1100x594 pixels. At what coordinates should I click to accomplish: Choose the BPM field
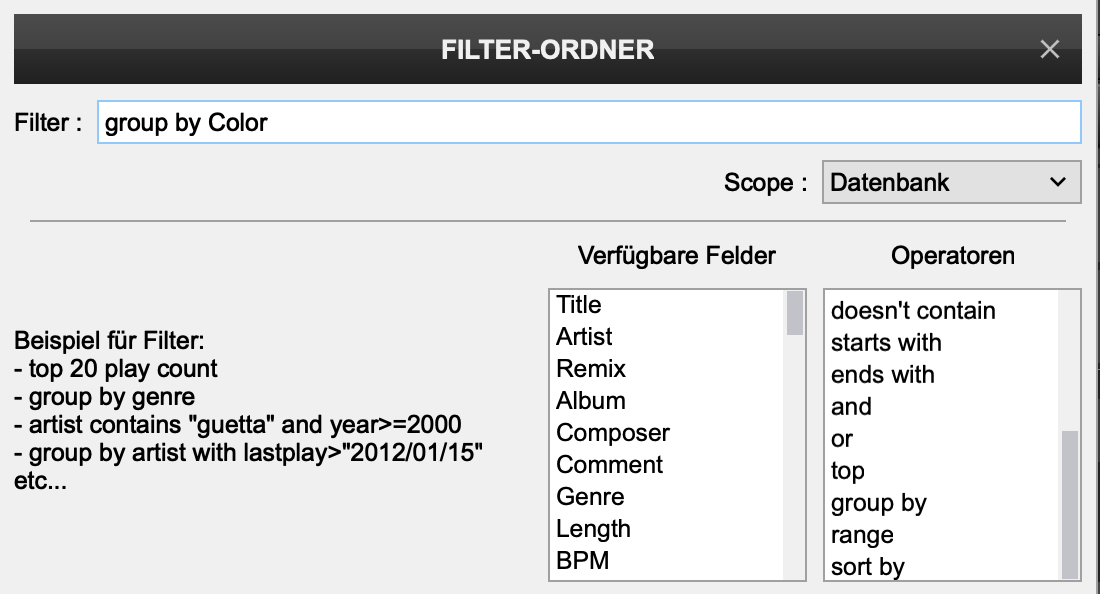point(582,561)
